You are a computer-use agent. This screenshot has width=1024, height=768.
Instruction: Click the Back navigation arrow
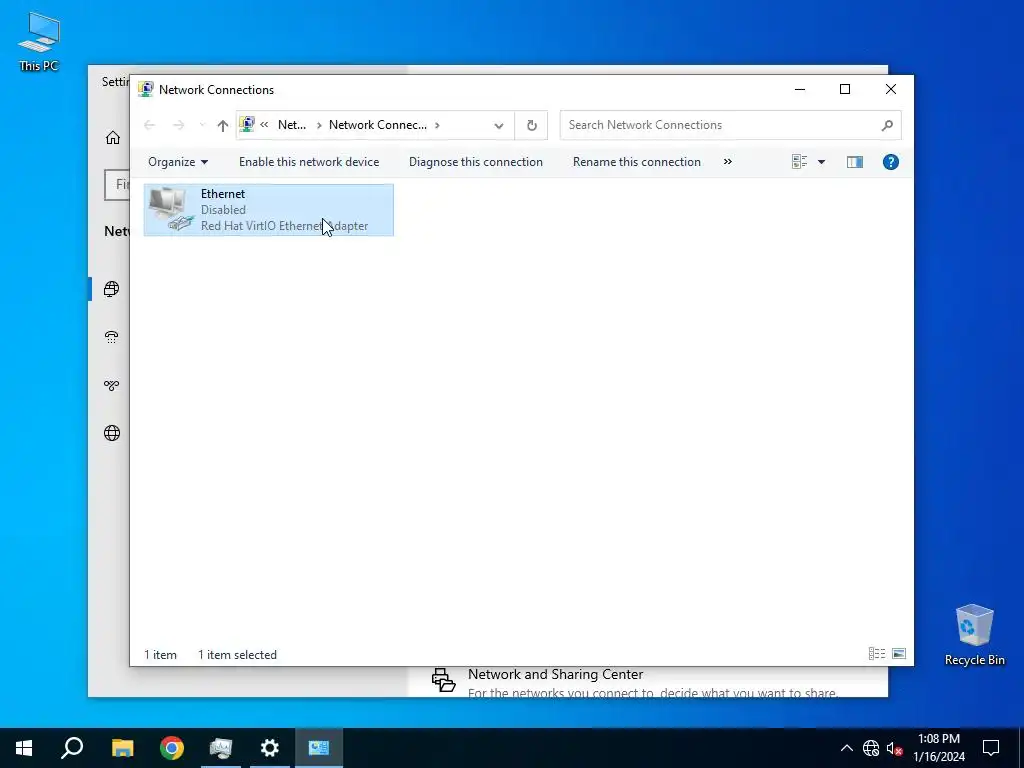[150, 125]
